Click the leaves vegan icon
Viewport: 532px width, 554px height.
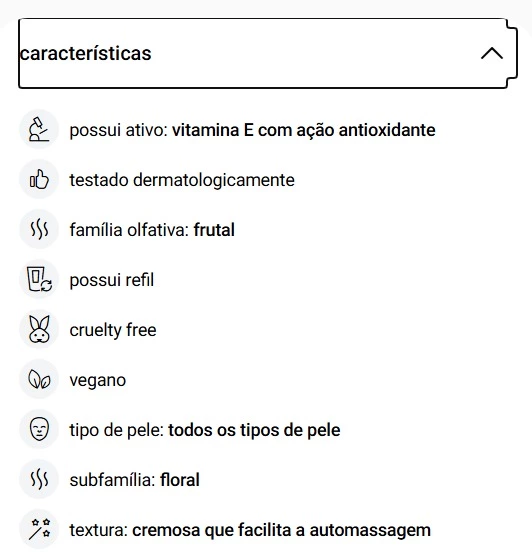pos(39,379)
